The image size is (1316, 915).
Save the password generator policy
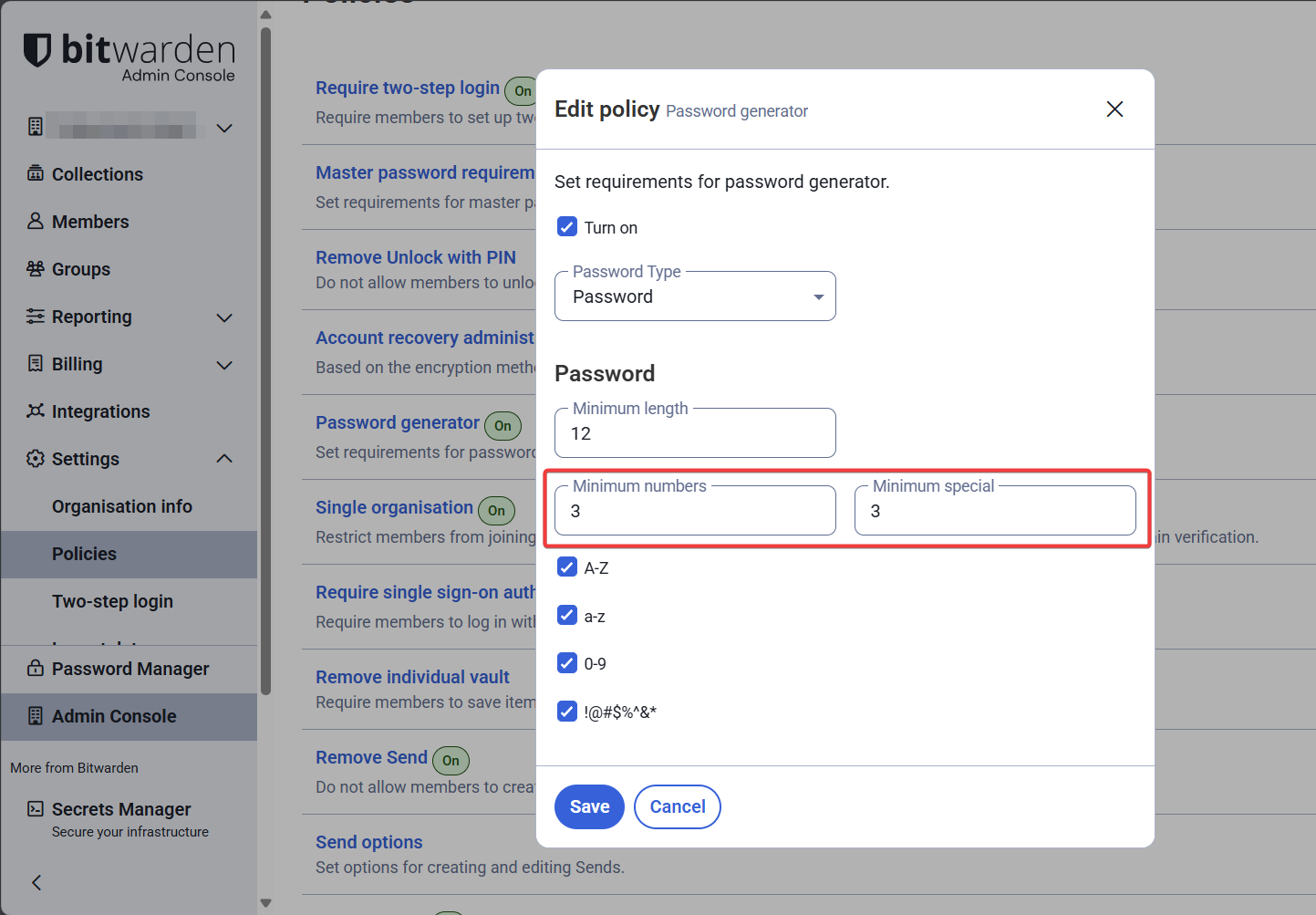pyautogui.click(x=589, y=806)
